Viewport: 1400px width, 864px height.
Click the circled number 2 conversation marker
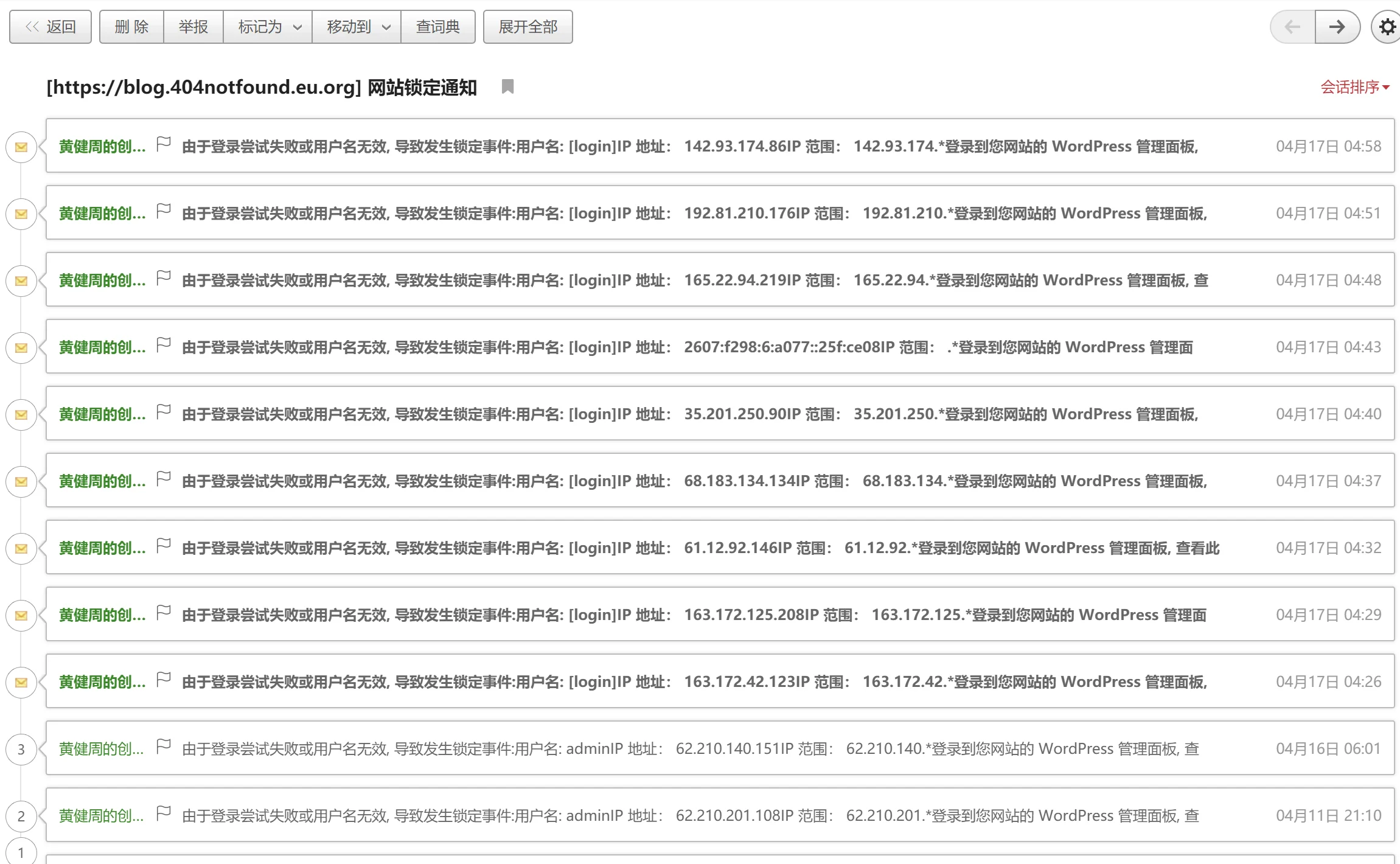pyautogui.click(x=21, y=816)
